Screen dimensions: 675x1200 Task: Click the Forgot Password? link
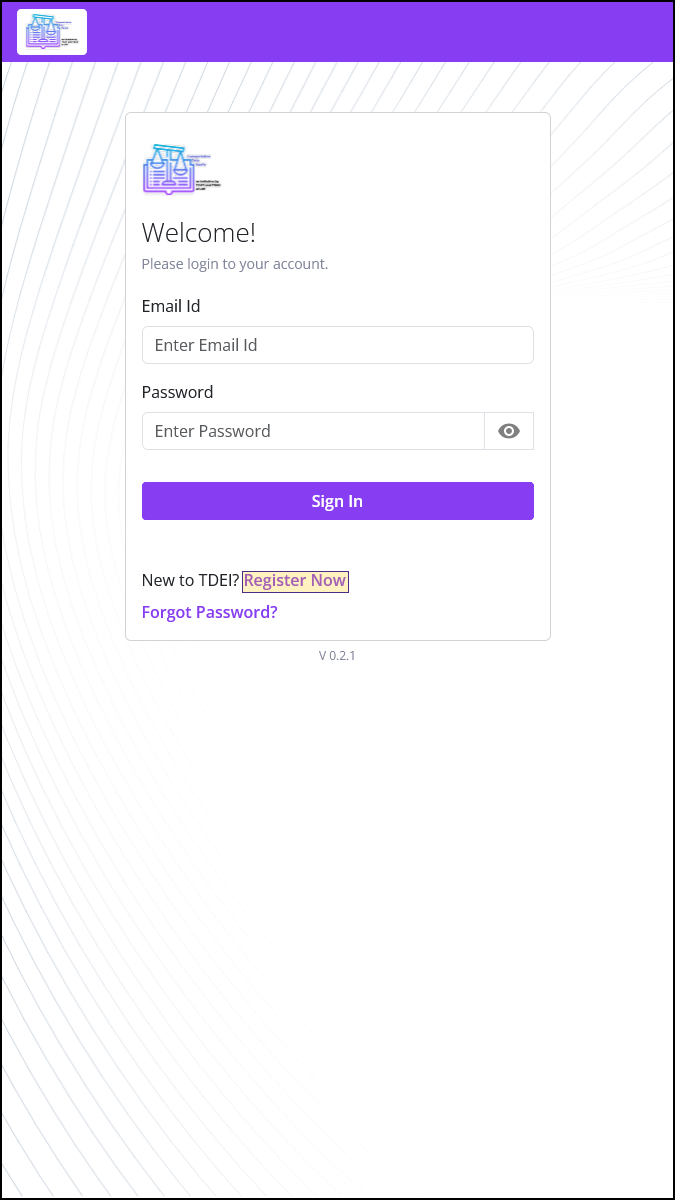pyautogui.click(x=209, y=611)
